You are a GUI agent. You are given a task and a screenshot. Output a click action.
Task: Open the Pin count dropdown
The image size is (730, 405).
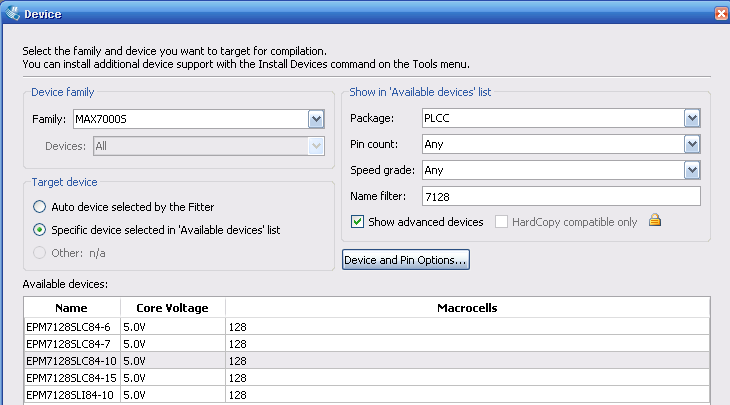[692, 144]
